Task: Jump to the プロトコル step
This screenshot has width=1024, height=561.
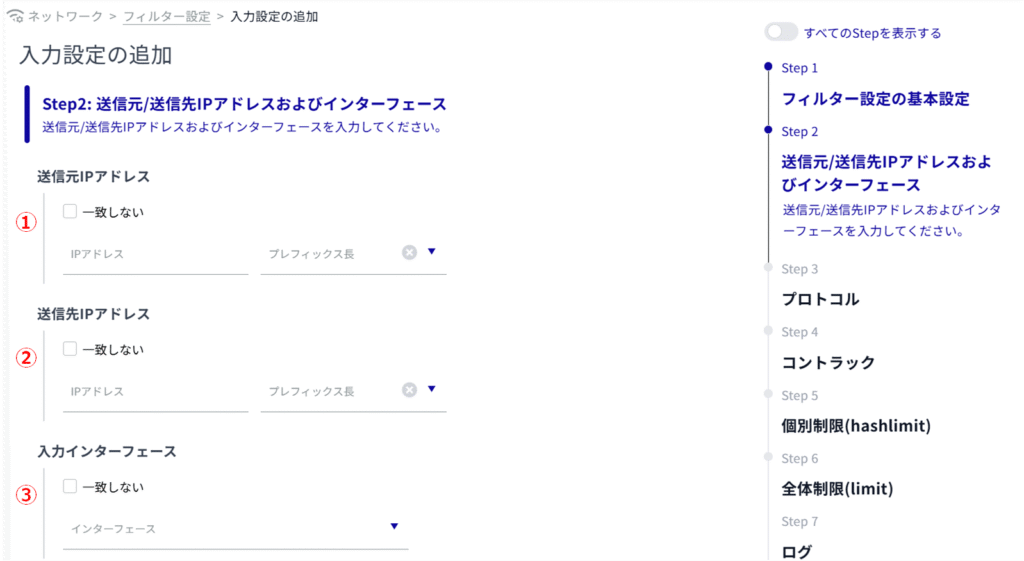Action: [820, 299]
